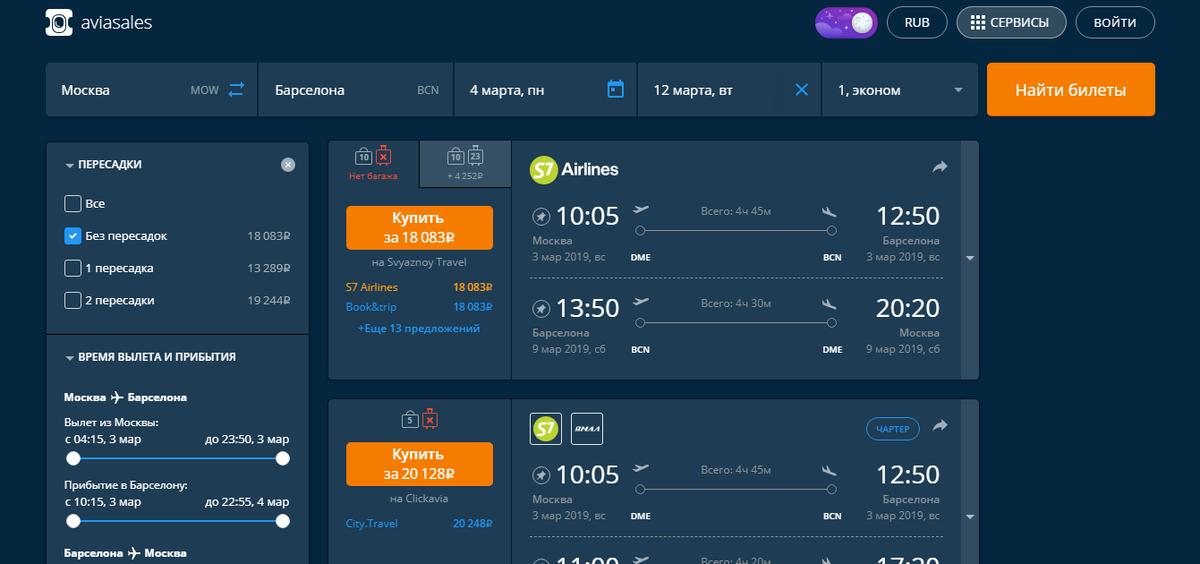The height and width of the screenshot is (564, 1200).
Task: Click the S7 Airlines logo in first ticket
Action: pos(574,170)
